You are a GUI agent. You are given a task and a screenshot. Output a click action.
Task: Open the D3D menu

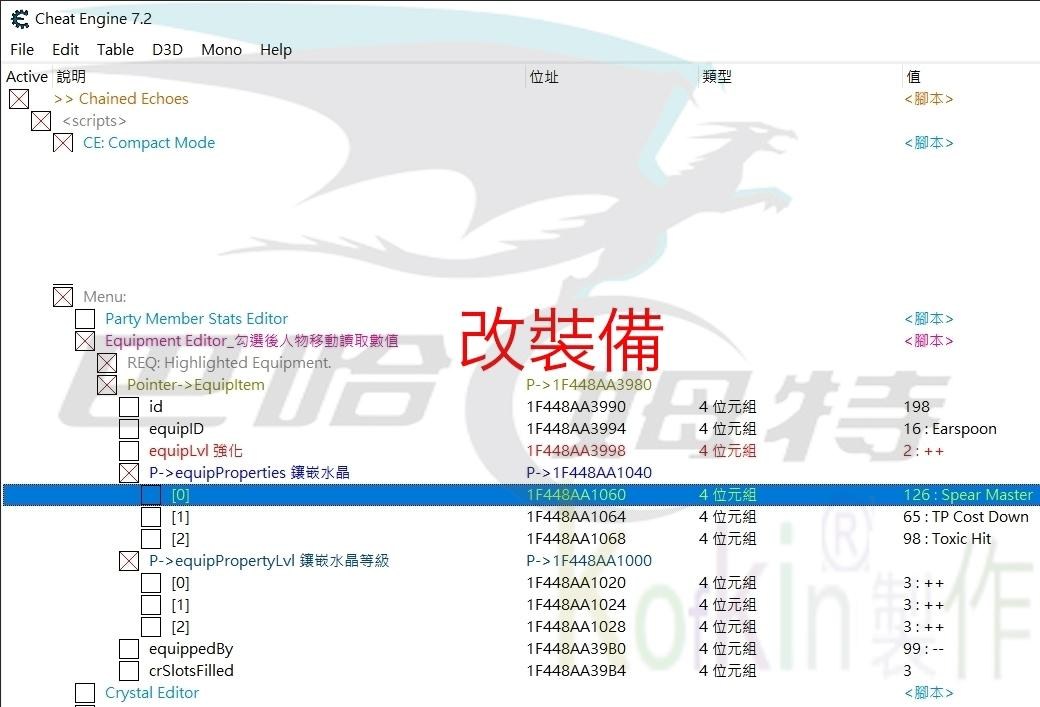coord(167,49)
